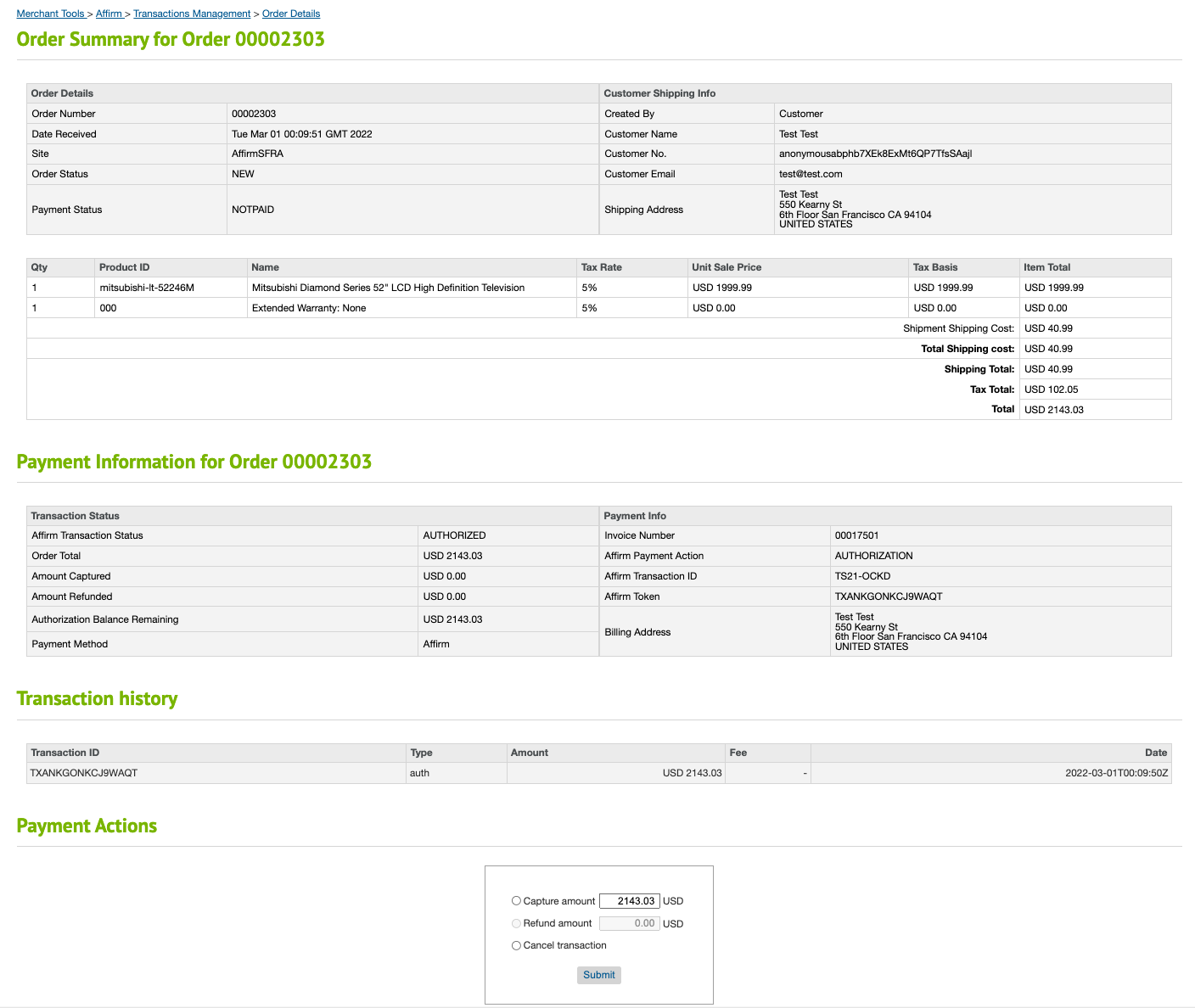Go to the Affirm breadcrumb link
The width and height of the screenshot is (1195, 1008).
click(x=109, y=14)
